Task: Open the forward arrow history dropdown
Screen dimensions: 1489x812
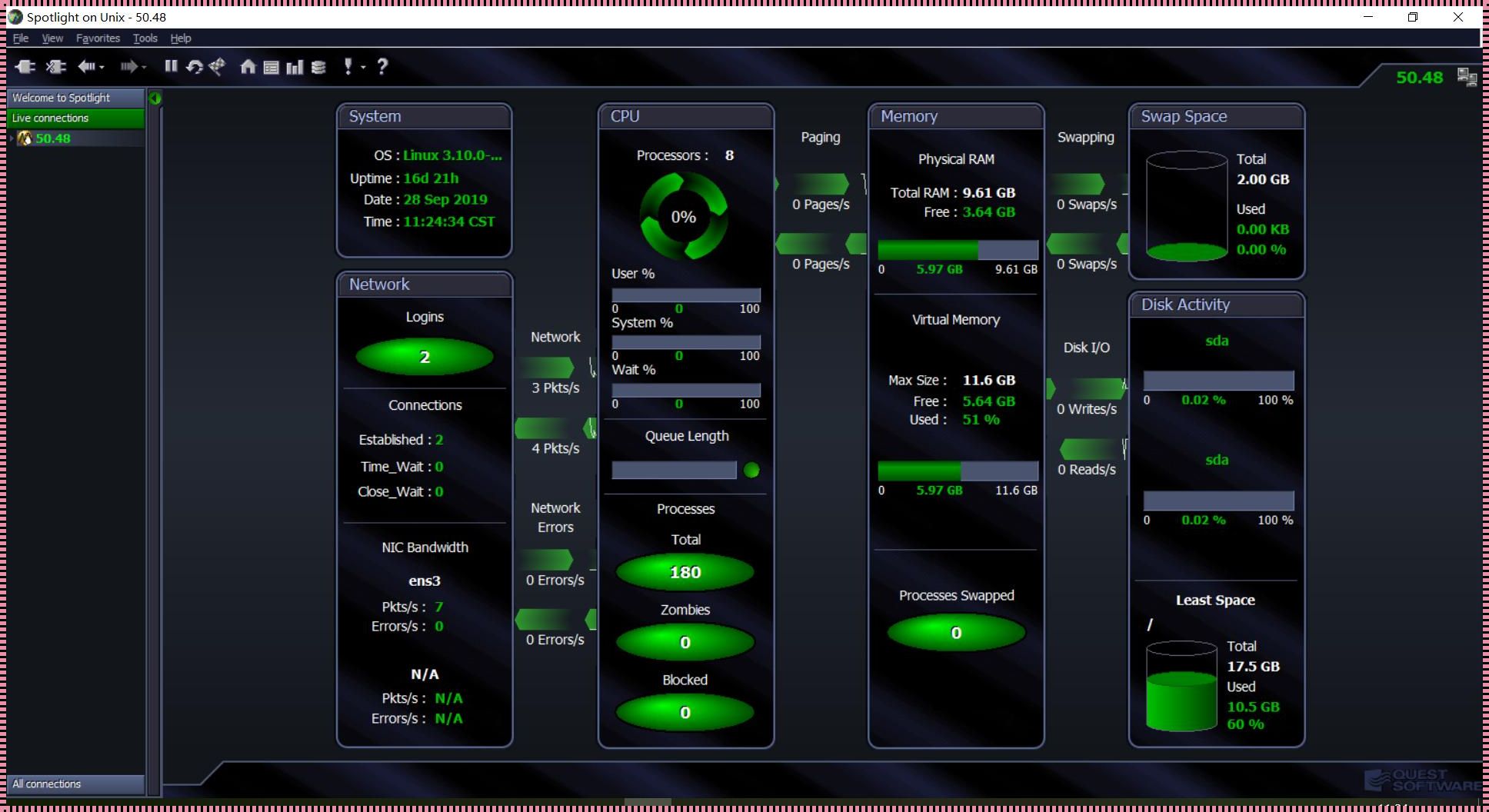Action: (x=144, y=68)
